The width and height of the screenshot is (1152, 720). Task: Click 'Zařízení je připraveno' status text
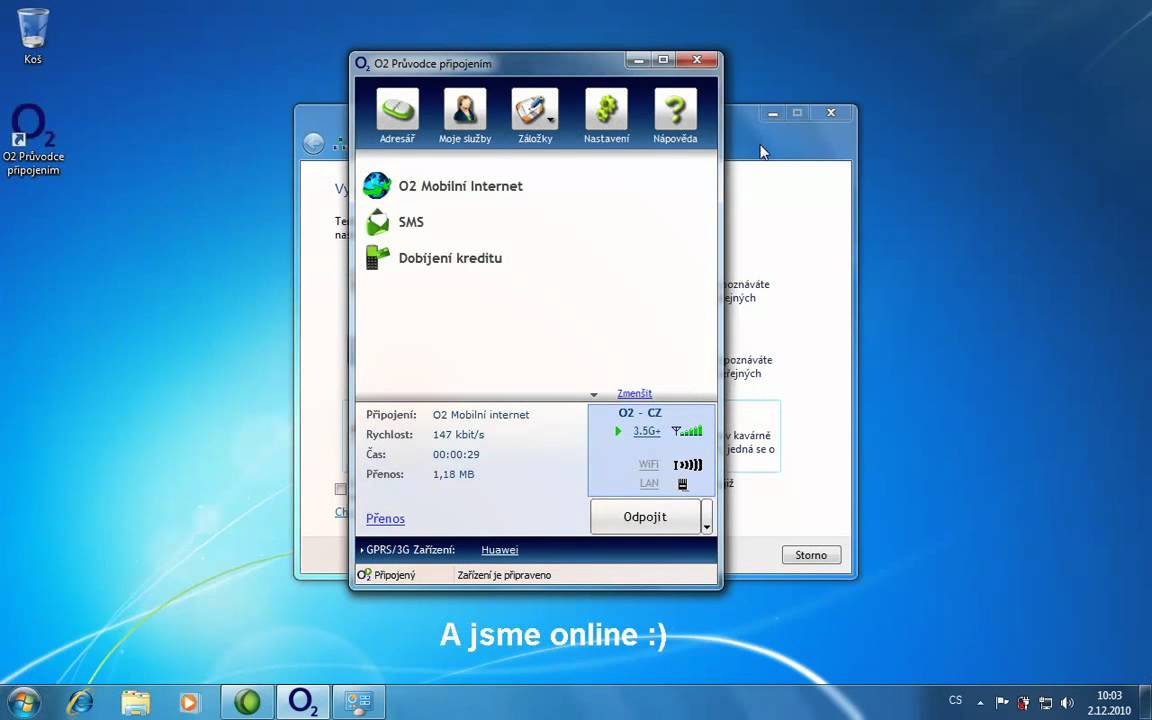click(x=504, y=575)
